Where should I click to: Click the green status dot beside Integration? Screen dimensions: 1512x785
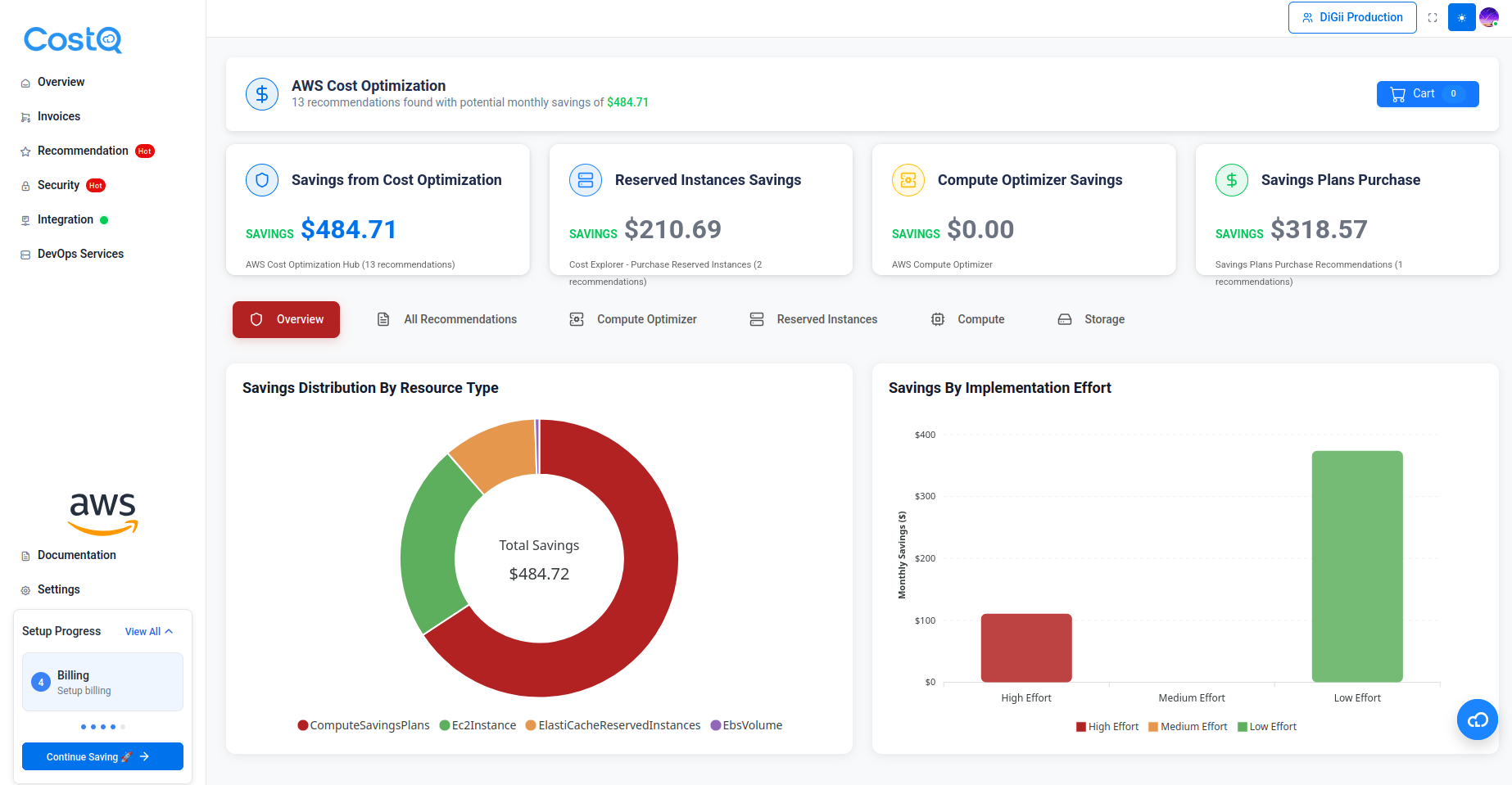104,220
